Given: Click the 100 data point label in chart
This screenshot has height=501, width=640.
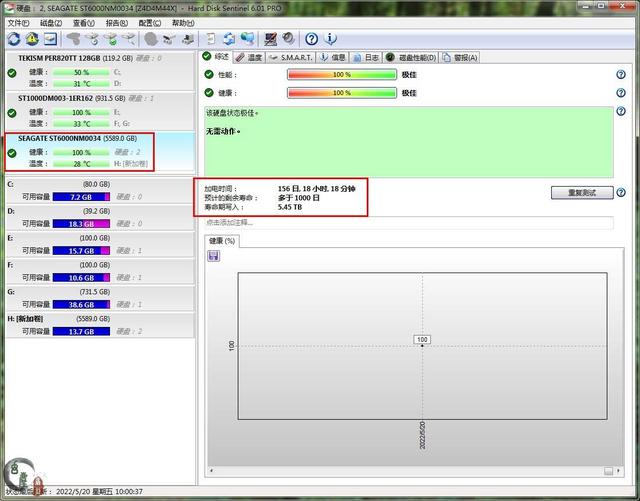Looking at the screenshot, I should pyautogui.click(x=422, y=339).
